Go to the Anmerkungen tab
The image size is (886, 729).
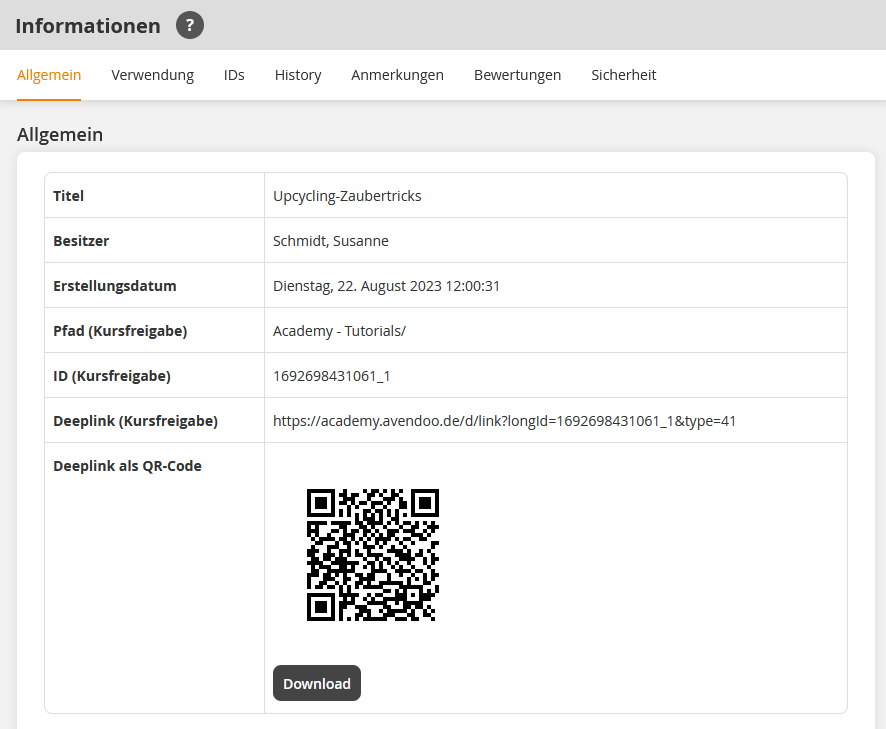397,75
